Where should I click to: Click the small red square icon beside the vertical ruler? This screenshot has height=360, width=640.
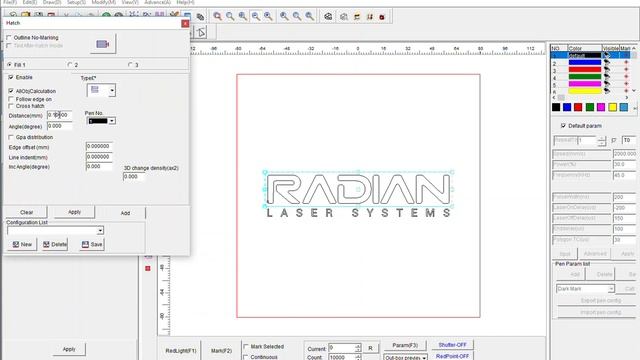[148, 268]
